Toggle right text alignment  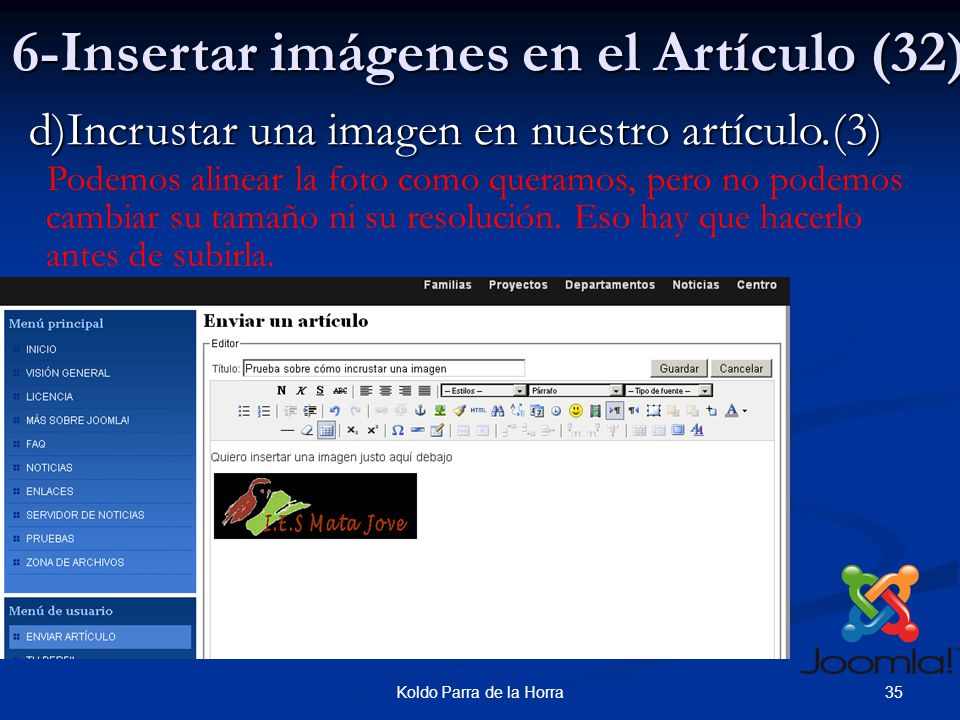(x=405, y=391)
